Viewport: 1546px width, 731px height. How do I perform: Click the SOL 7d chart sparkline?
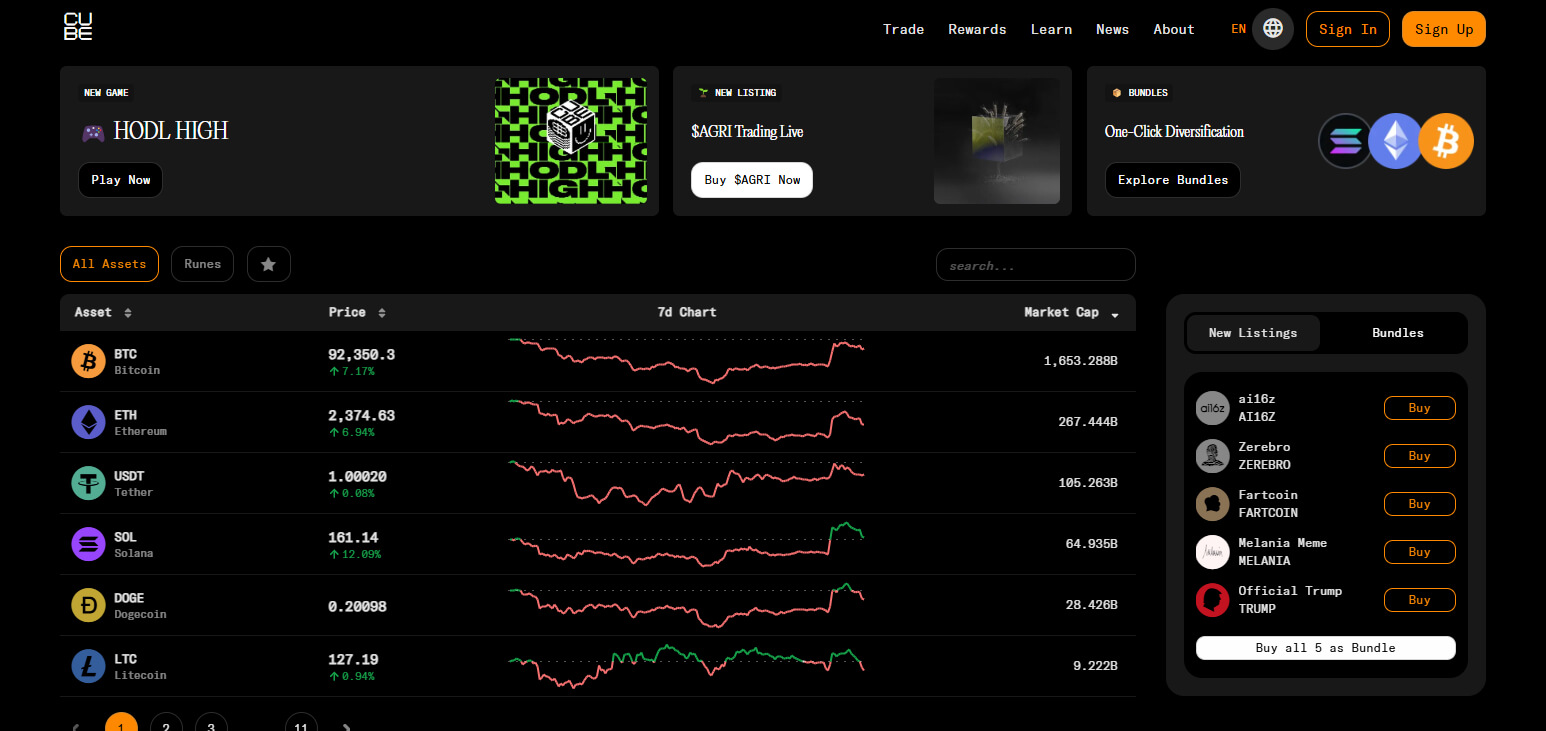pyautogui.click(x=686, y=544)
